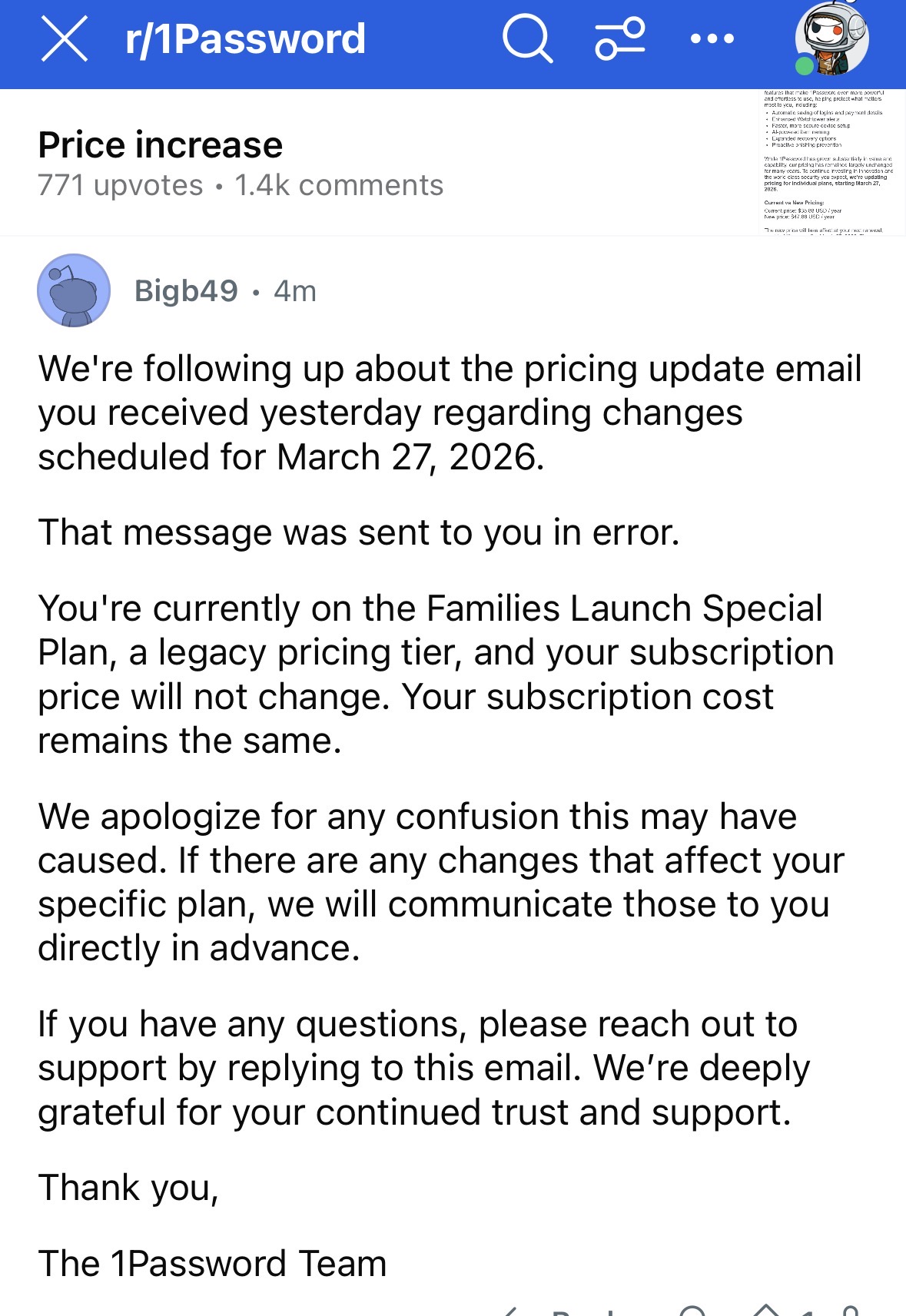Tap the 'We apologize for any confusion' paragraph
This screenshot has width=906, height=1316.
441,882
